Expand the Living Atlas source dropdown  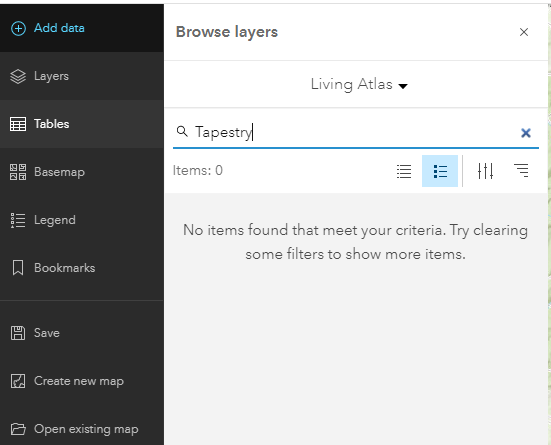(x=359, y=84)
